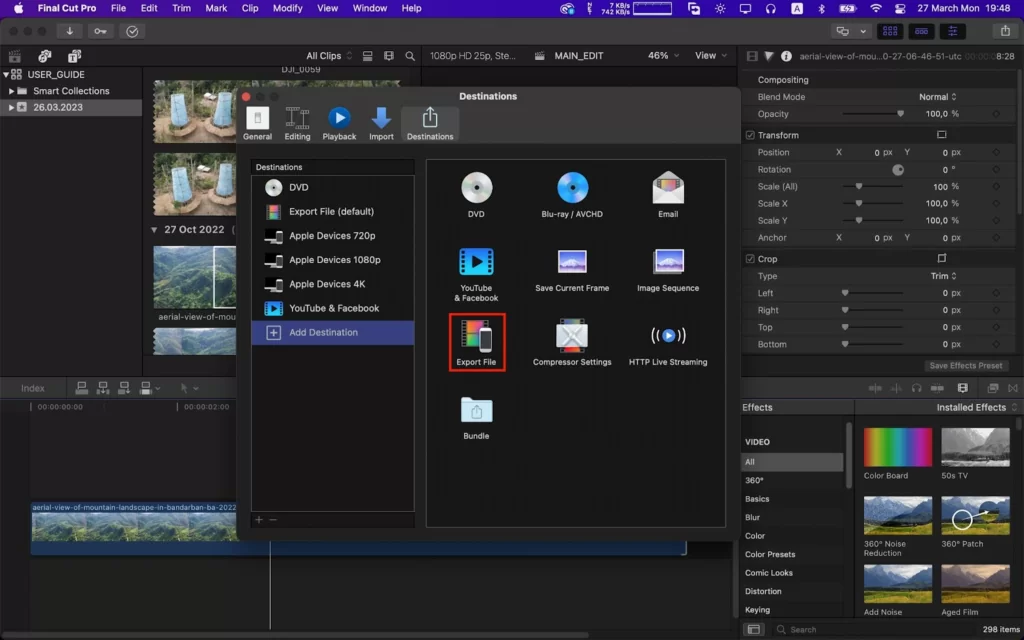The image size is (1024, 640).
Task: Choose the Blu-ray / AVCHD destination icon
Action: pyautogui.click(x=572, y=188)
